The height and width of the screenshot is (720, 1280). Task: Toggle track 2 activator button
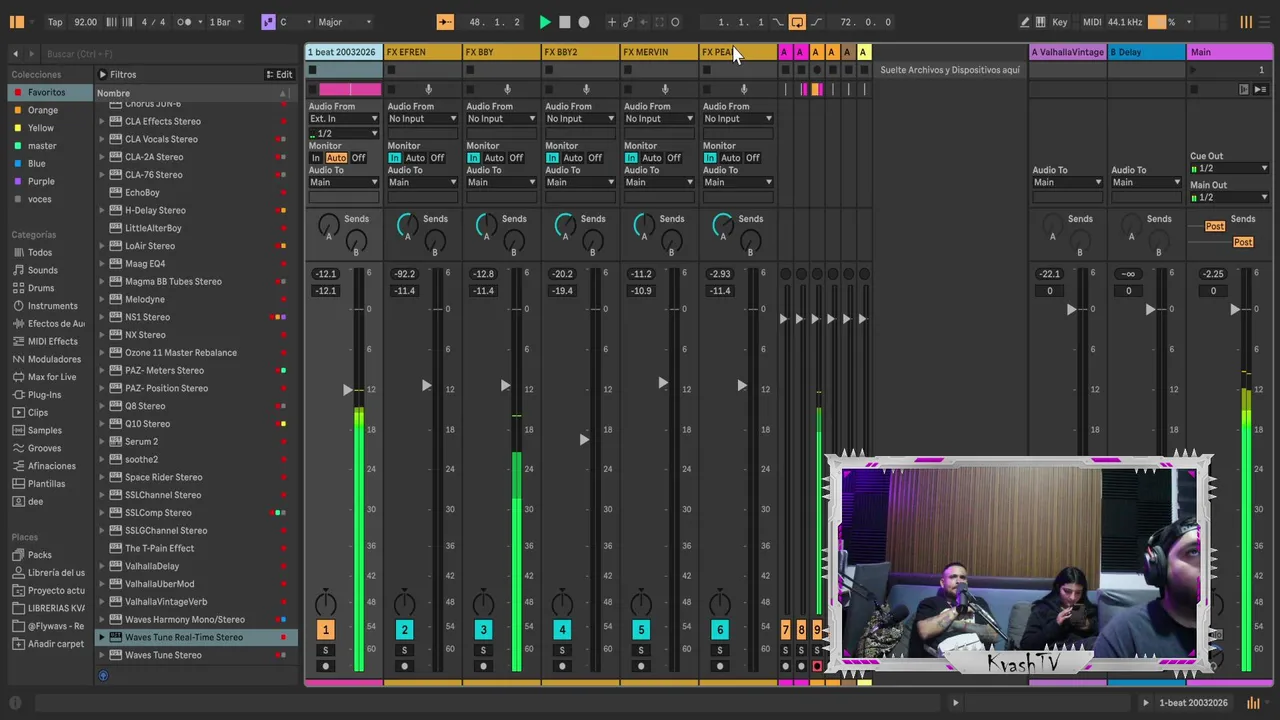[404, 630]
